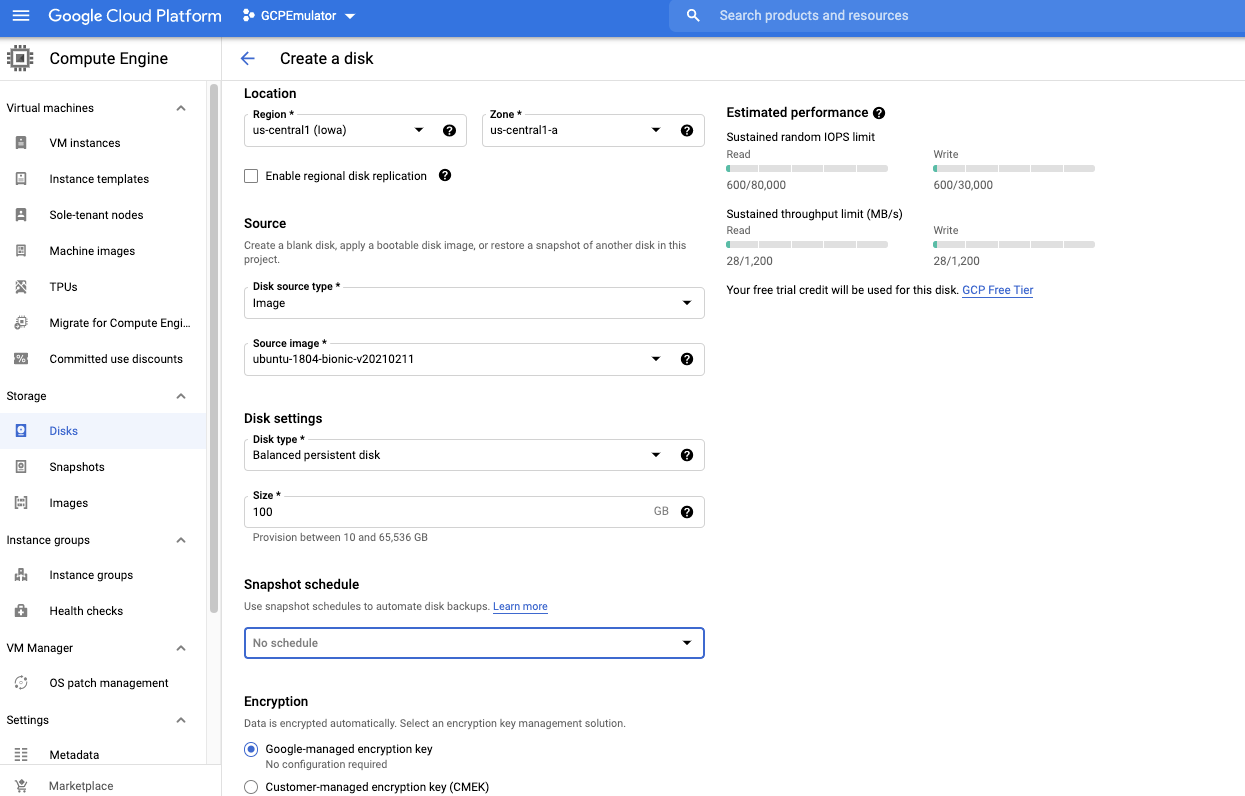Click the help icon beside Size field
1245x796 pixels.
click(x=687, y=512)
